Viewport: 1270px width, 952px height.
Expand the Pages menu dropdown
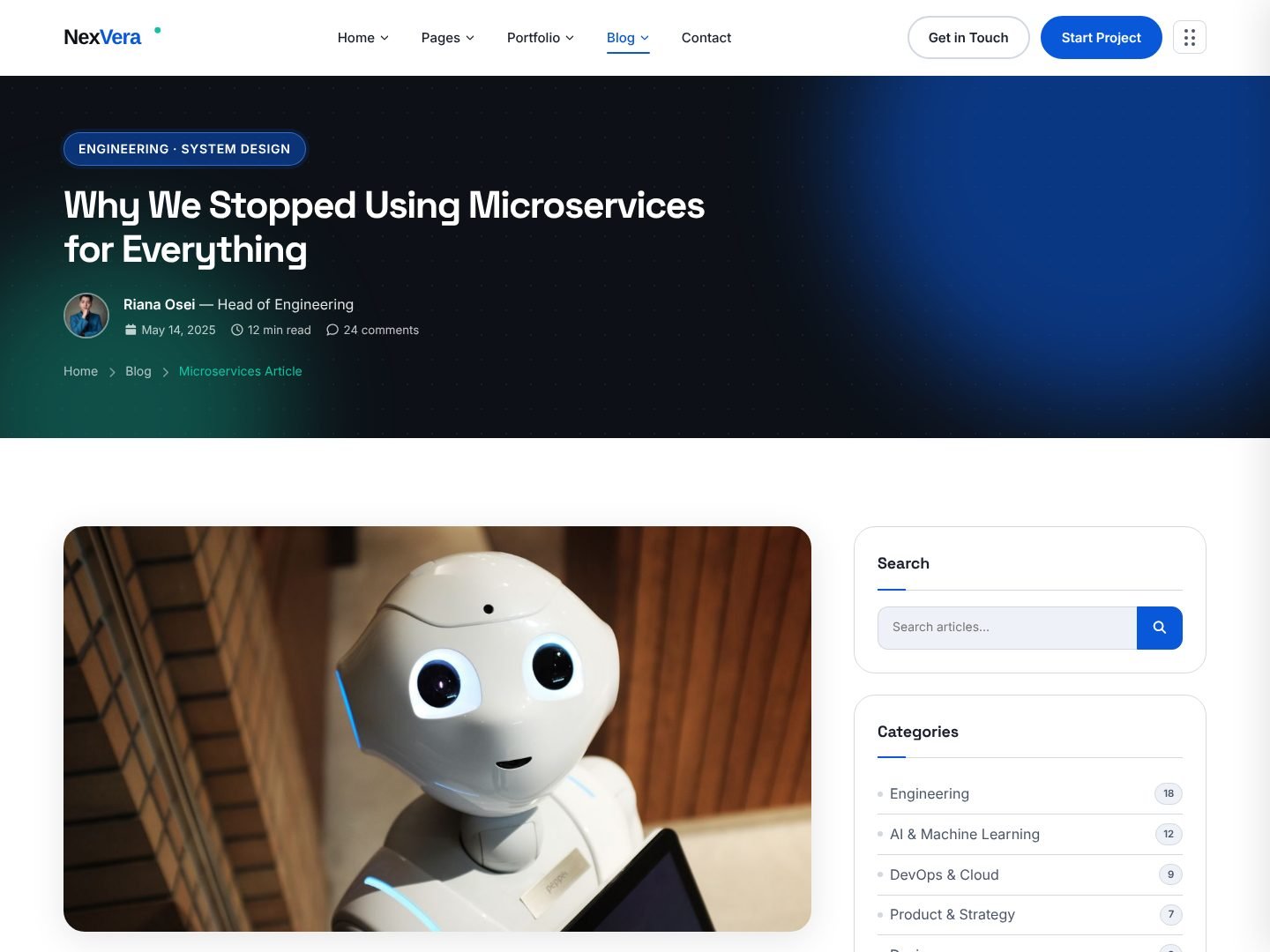point(448,38)
